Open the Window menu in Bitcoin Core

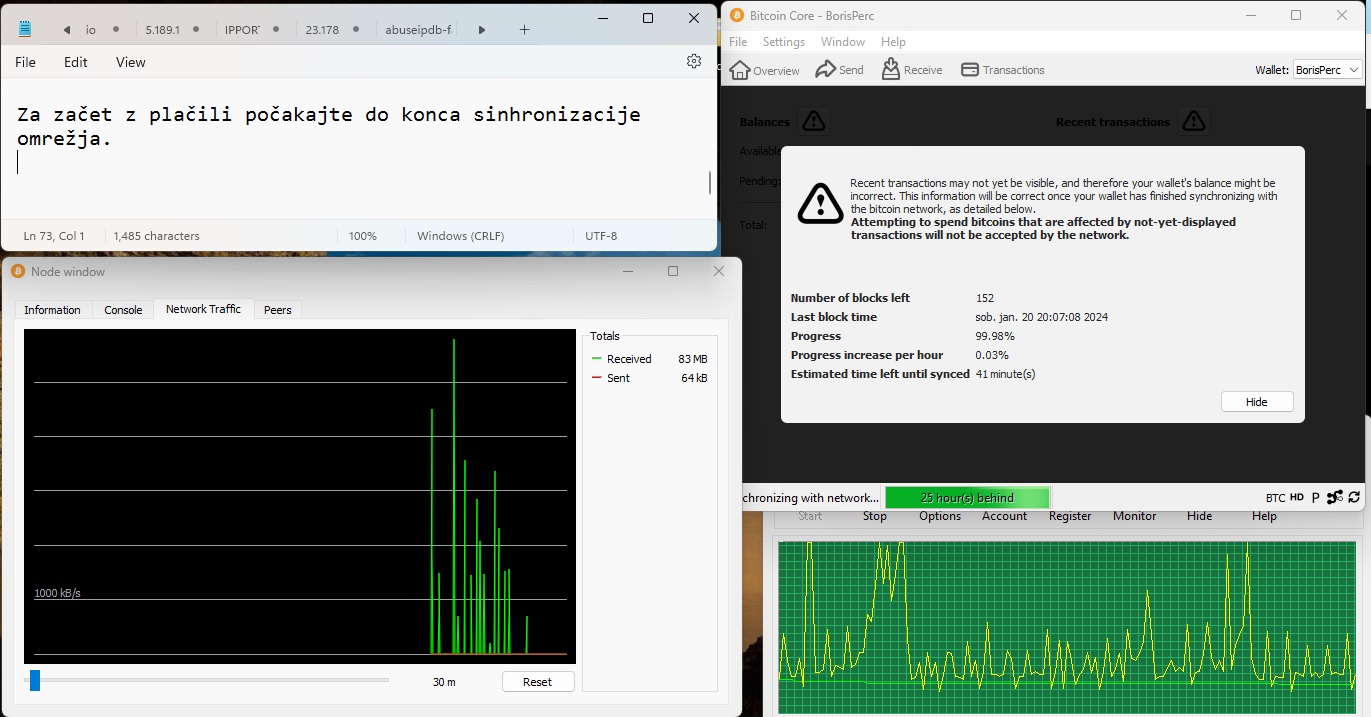coord(843,42)
